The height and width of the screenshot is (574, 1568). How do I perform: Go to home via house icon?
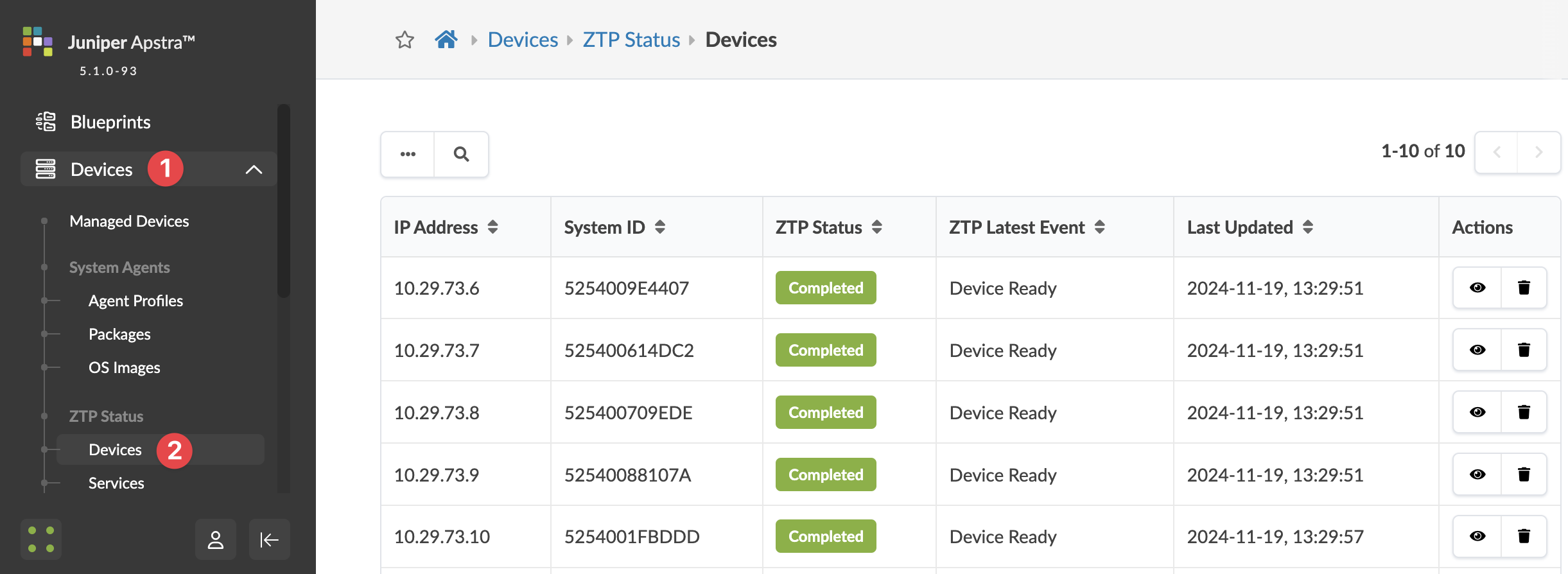[x=446, y=40]
